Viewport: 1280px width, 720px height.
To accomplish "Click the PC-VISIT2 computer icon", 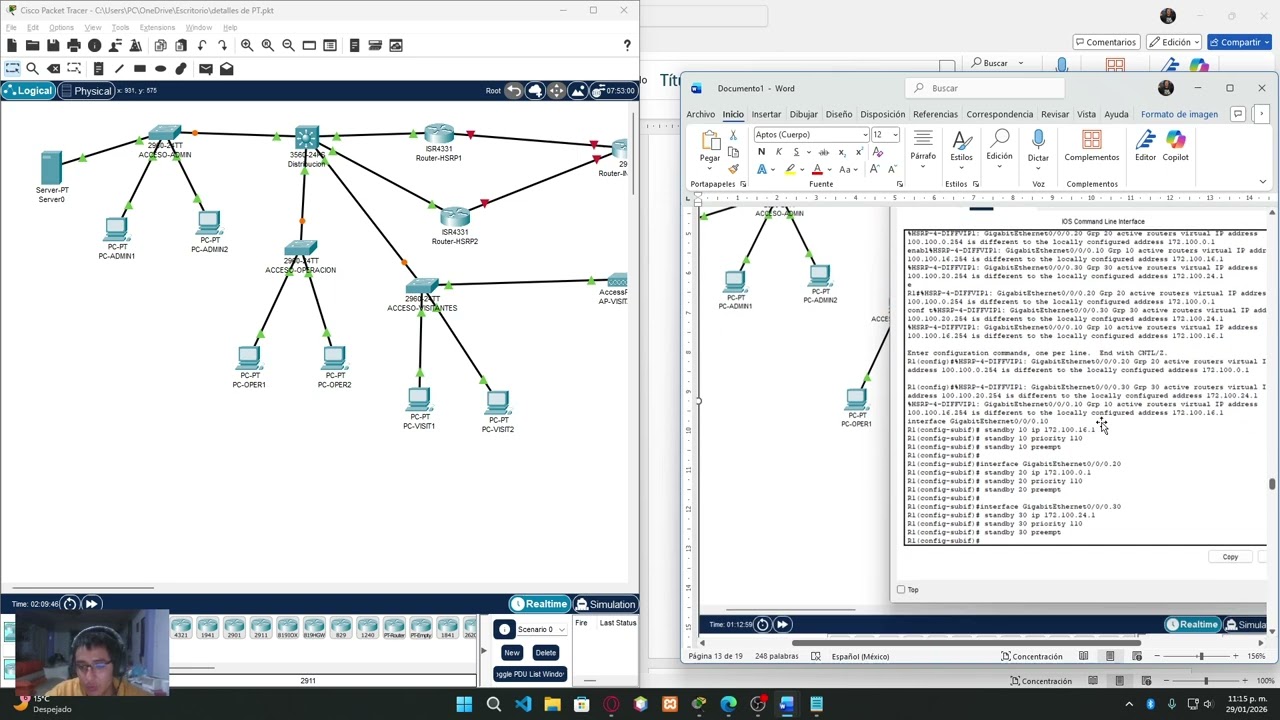I will tap(498, 403).
